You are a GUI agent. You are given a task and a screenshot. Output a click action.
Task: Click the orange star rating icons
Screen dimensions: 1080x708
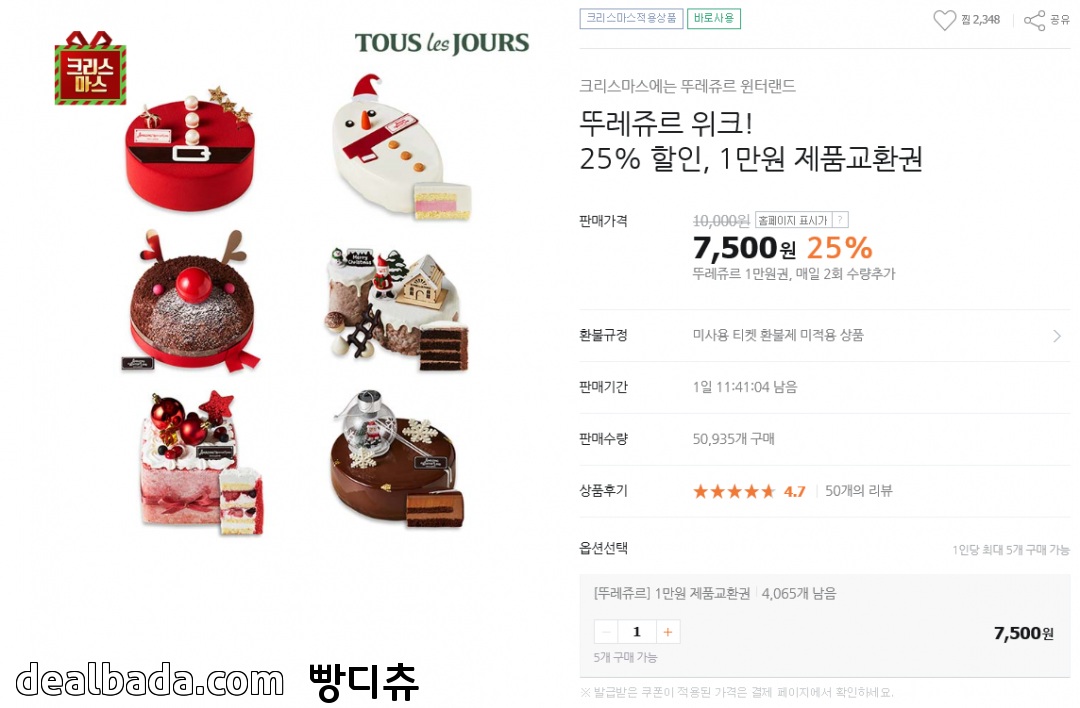[734, 491]
